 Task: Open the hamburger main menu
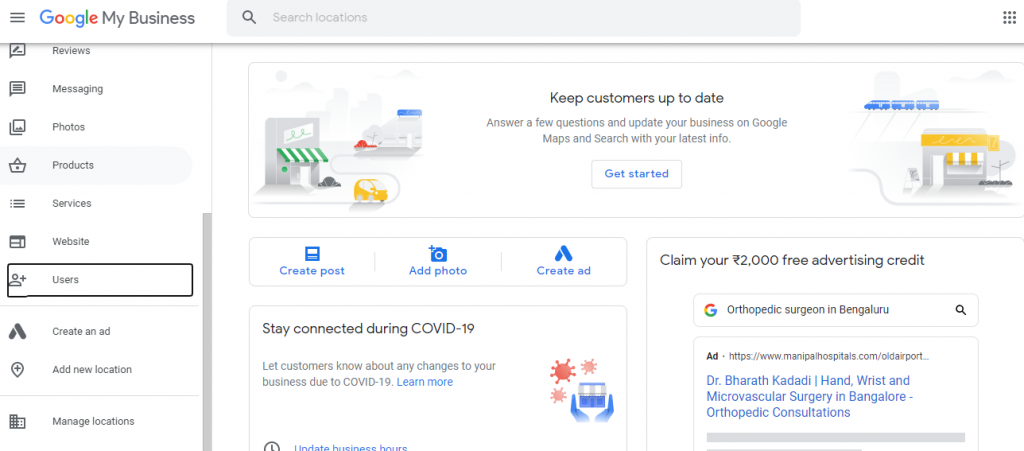[x=18, y=18]
